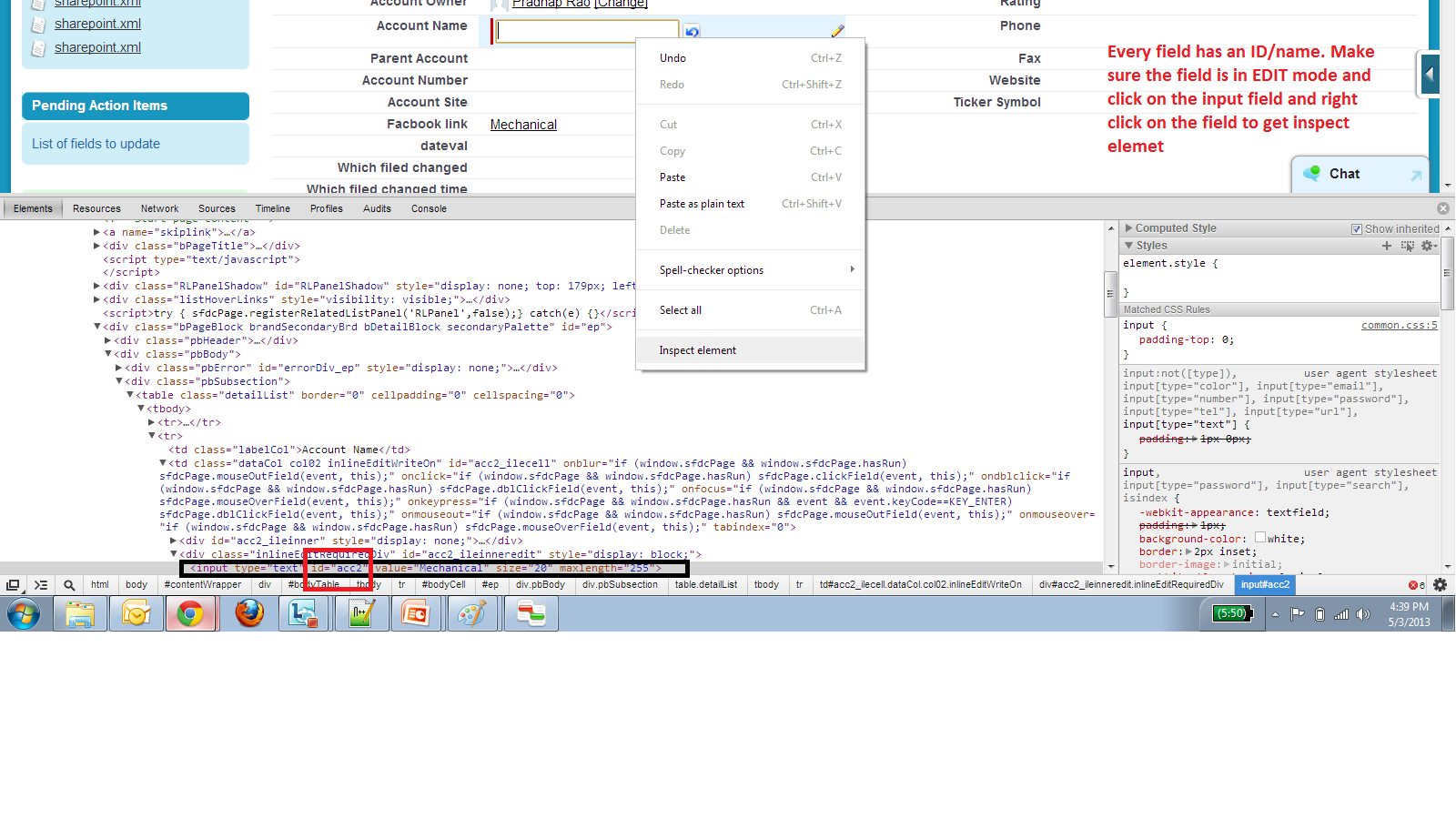Open List of fields to update link
Image resolution: width=1456 pixels, height=819 pixels.
click(96, 144)
